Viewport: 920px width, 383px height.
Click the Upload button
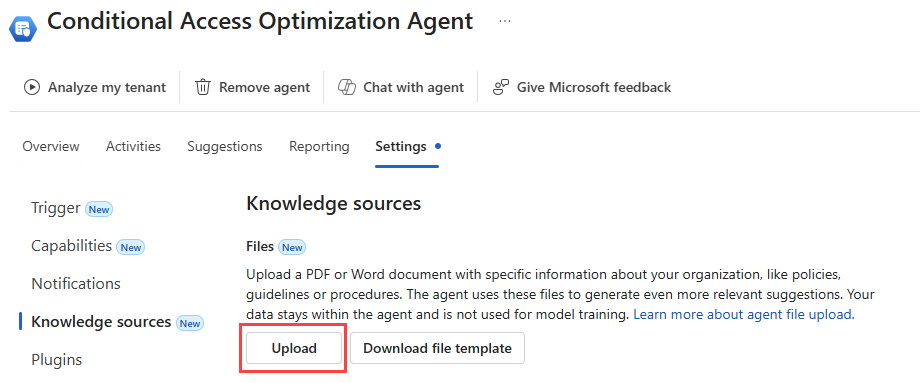[294, 348]
